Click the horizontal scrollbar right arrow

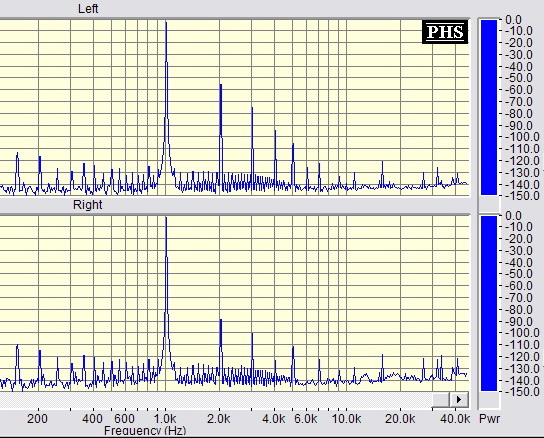pos(459,399)
